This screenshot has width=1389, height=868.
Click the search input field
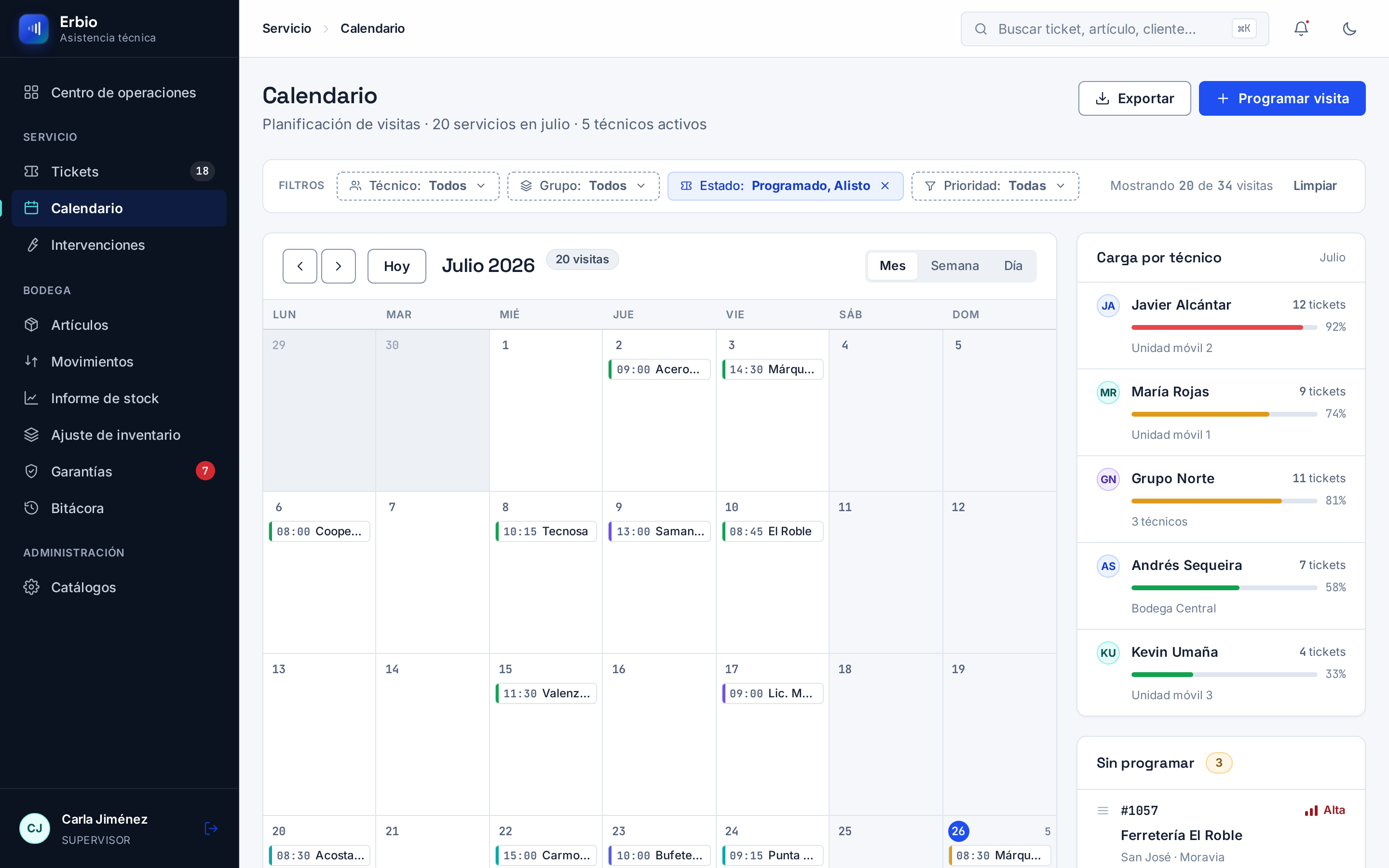point(1115,29)
